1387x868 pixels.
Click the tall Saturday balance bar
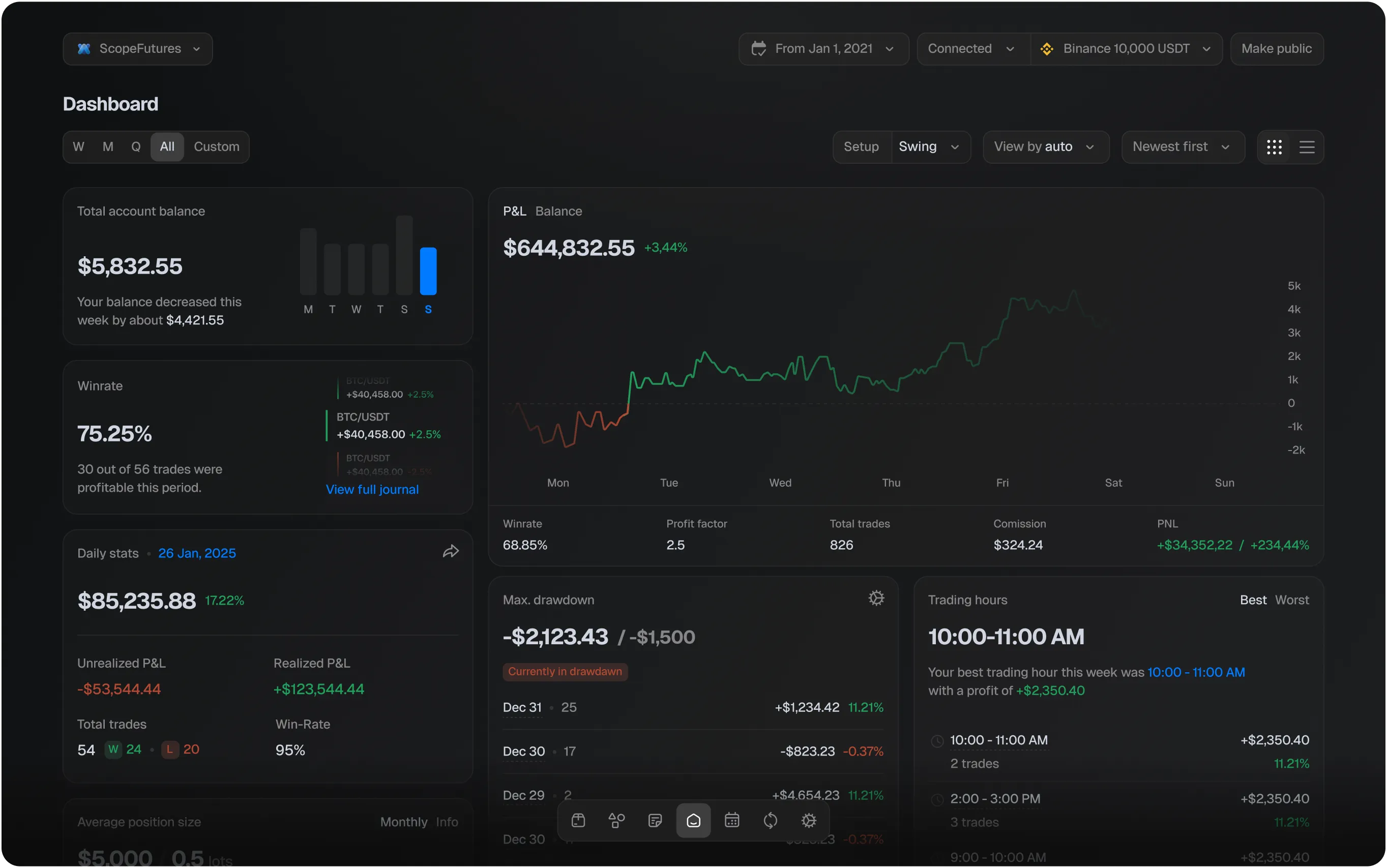coord(404,255)
